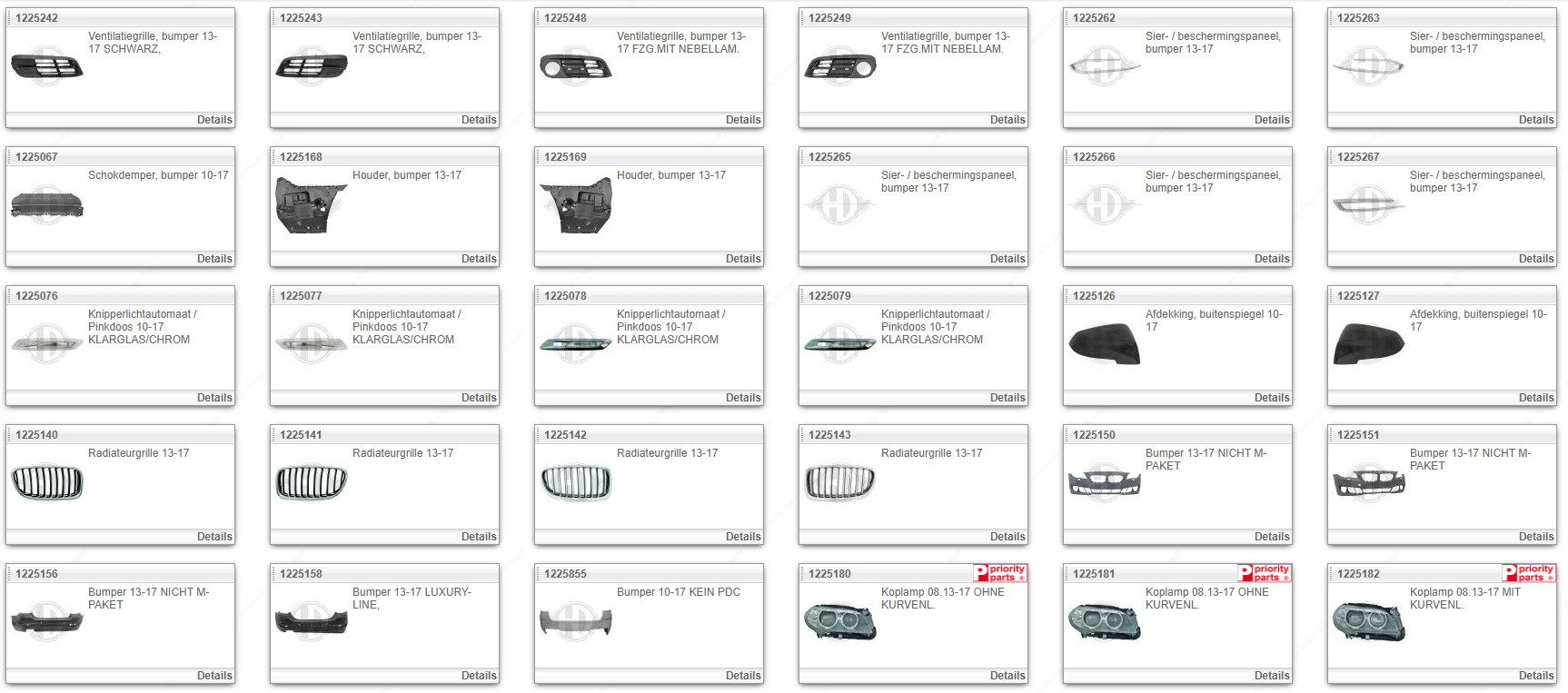Open Details for part 1225265
This screenshot has height=693, width=1568.
1007,259
